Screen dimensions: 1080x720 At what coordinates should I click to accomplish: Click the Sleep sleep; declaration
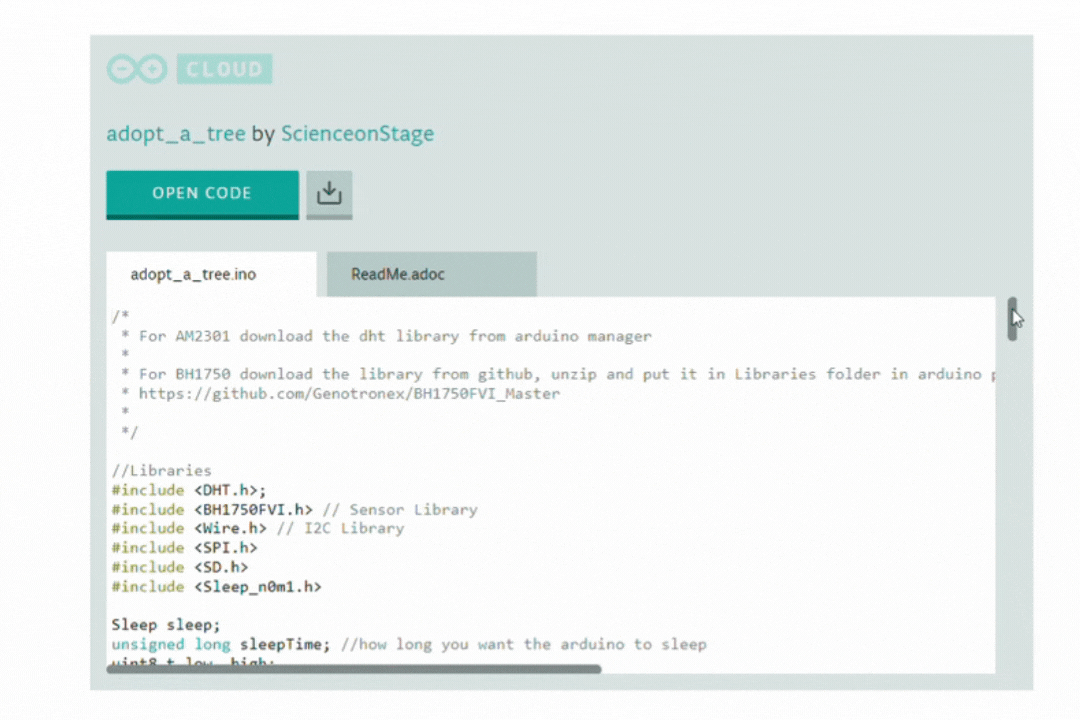pyautogui.click(x=165, y=624)
